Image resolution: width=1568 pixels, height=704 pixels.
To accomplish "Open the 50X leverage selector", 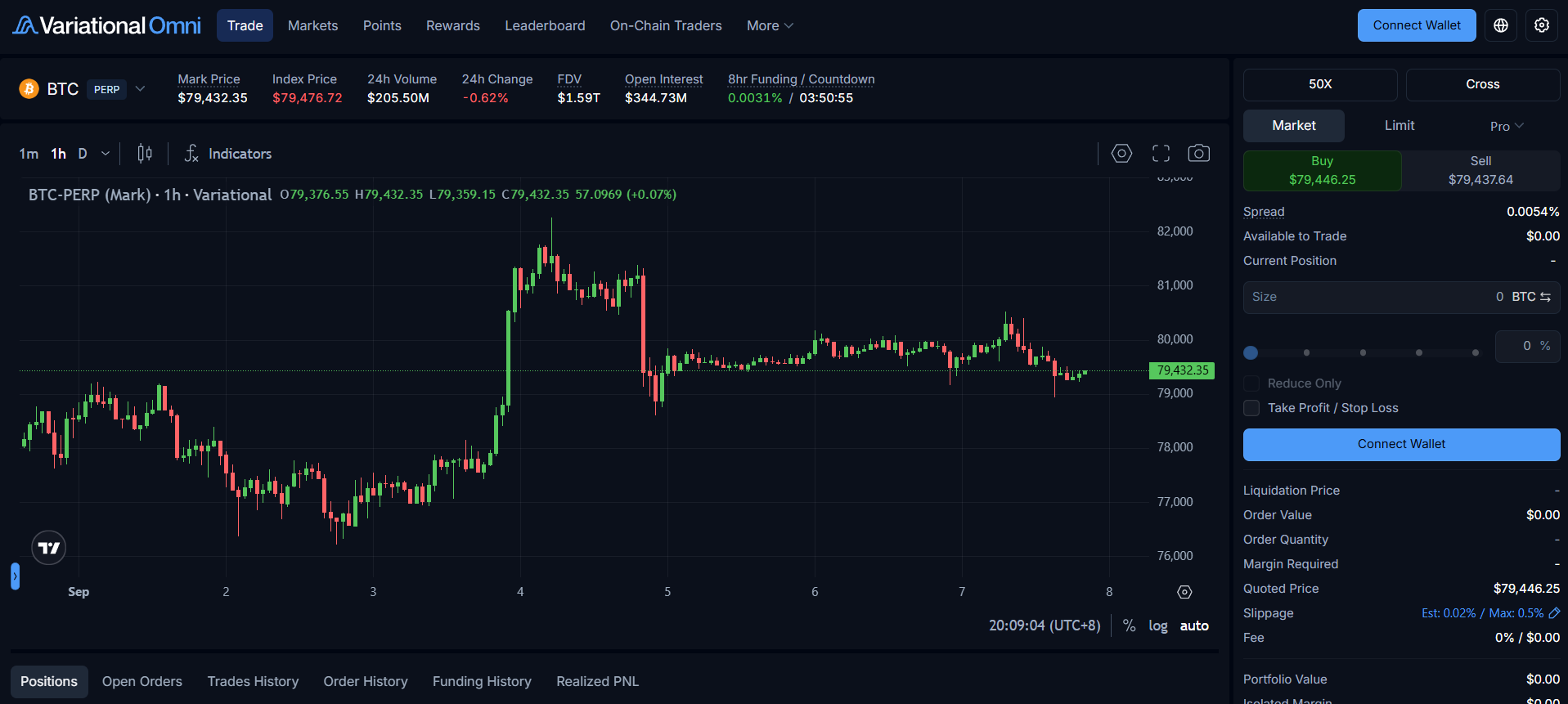I will tap(1320, 84).
